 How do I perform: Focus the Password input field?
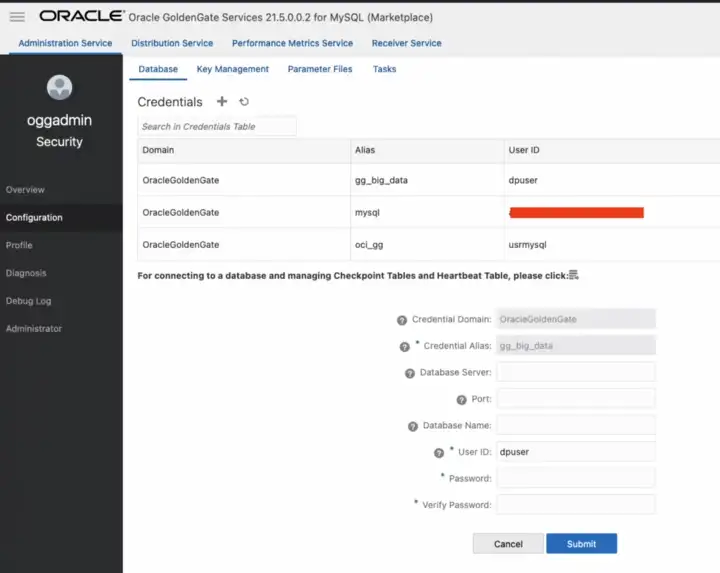(x=576, y=478)
